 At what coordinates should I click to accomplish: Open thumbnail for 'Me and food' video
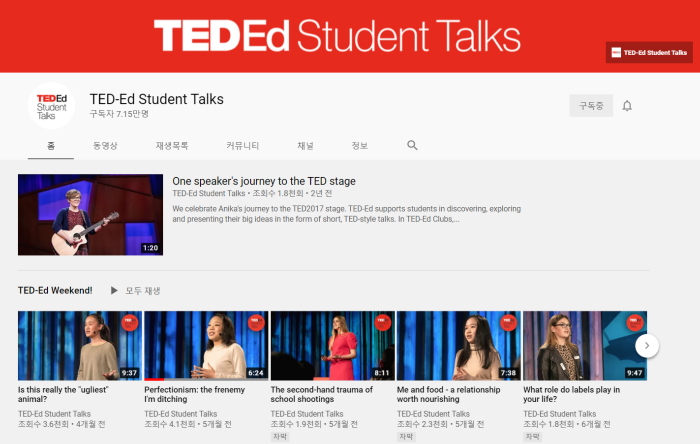(459, 346)
